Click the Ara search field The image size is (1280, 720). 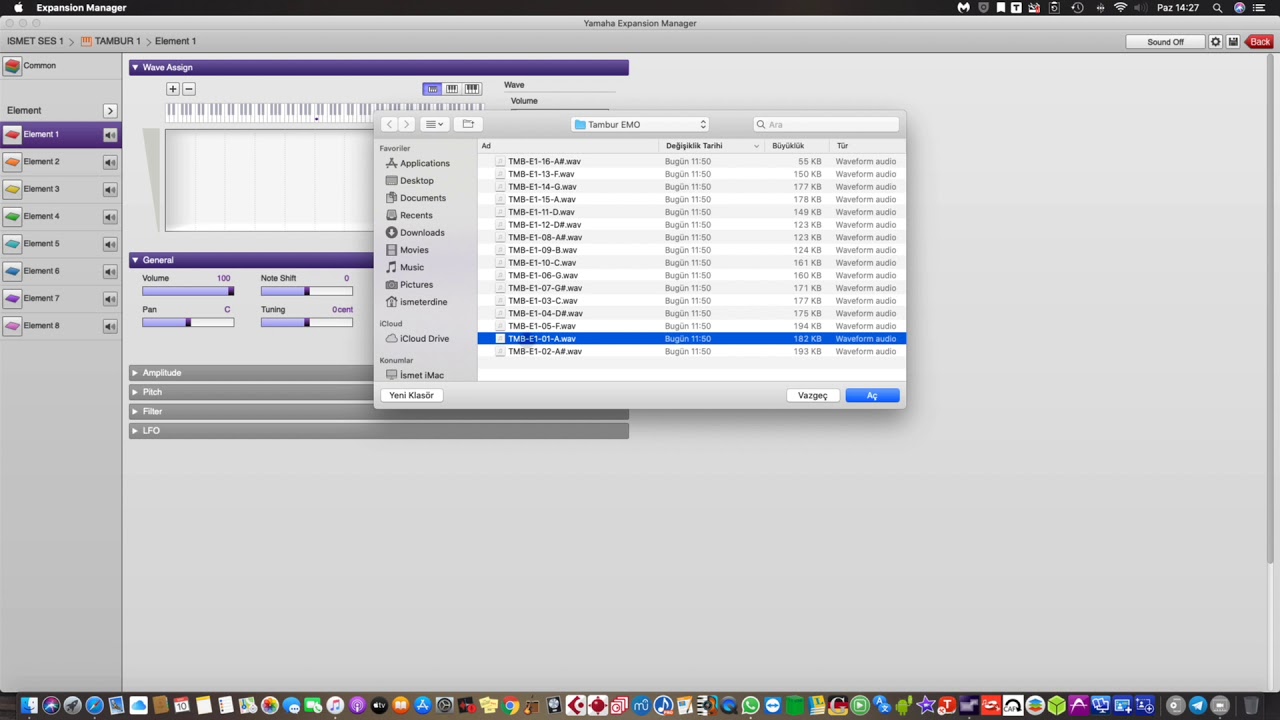point(827,124)
